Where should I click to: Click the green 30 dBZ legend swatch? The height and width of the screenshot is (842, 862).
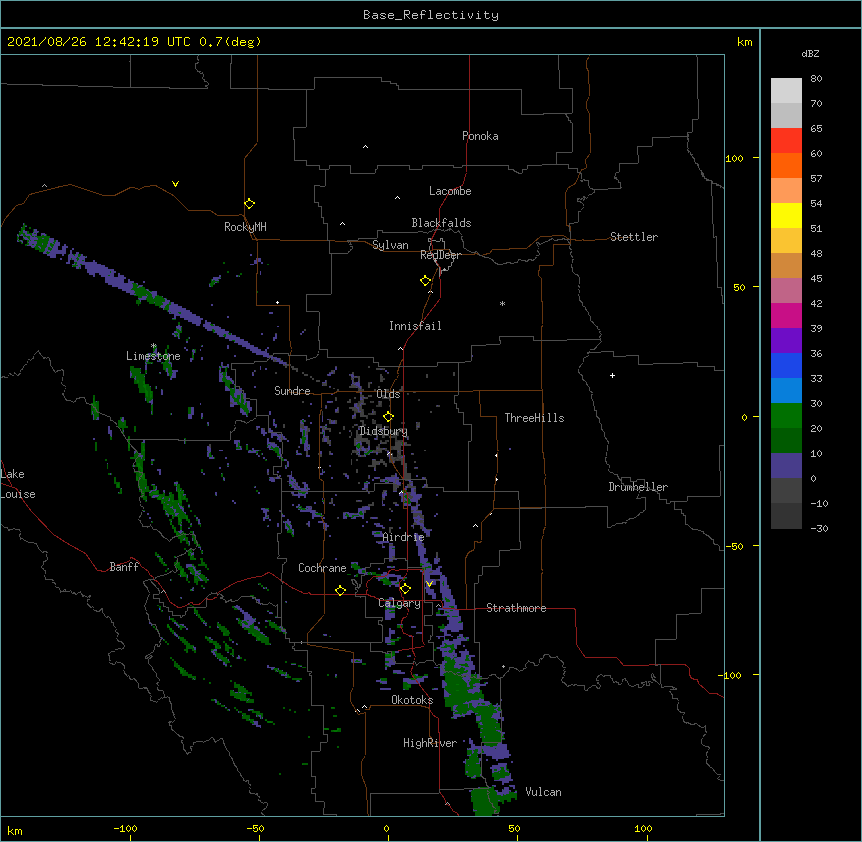pos(786,416)
